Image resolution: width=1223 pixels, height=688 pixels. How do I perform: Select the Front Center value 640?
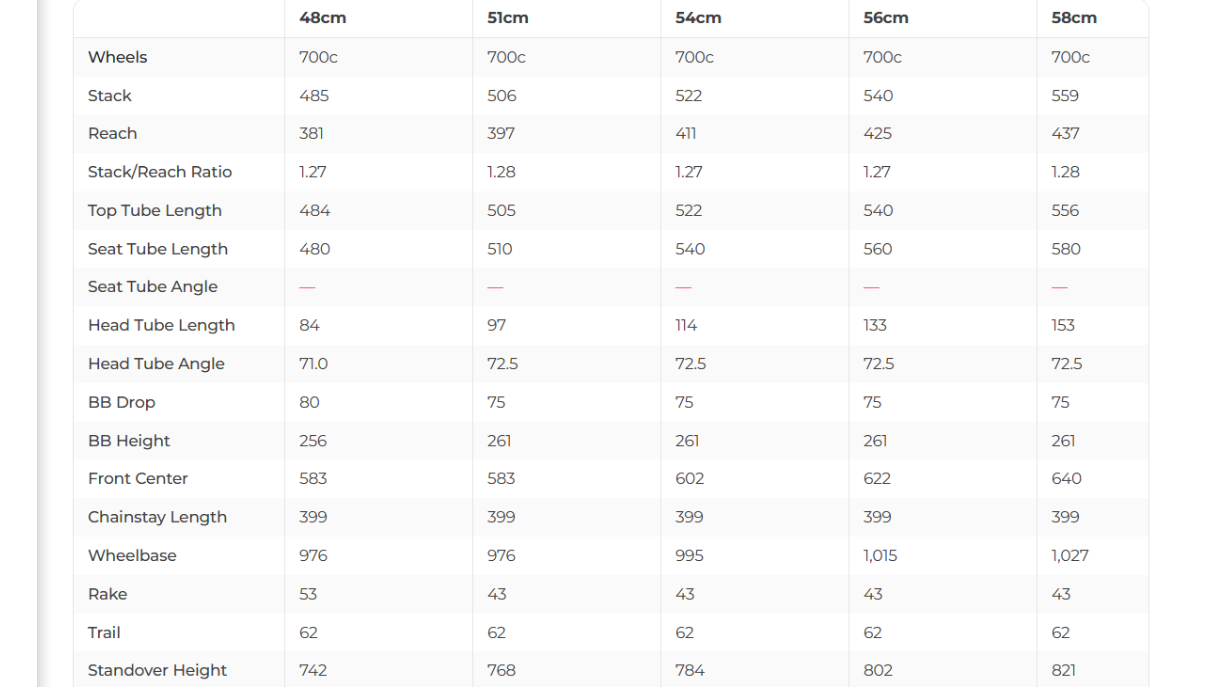1066,479
